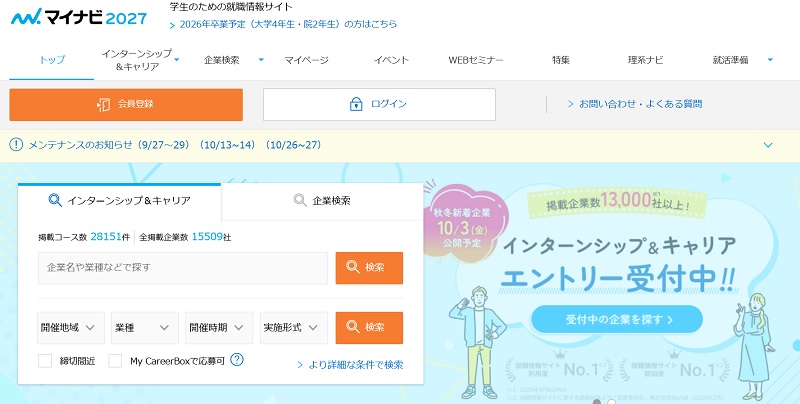Click 掲載企業数13,000社以上 banner label
This screenshot has height=404, width=800.
[617, 201]
